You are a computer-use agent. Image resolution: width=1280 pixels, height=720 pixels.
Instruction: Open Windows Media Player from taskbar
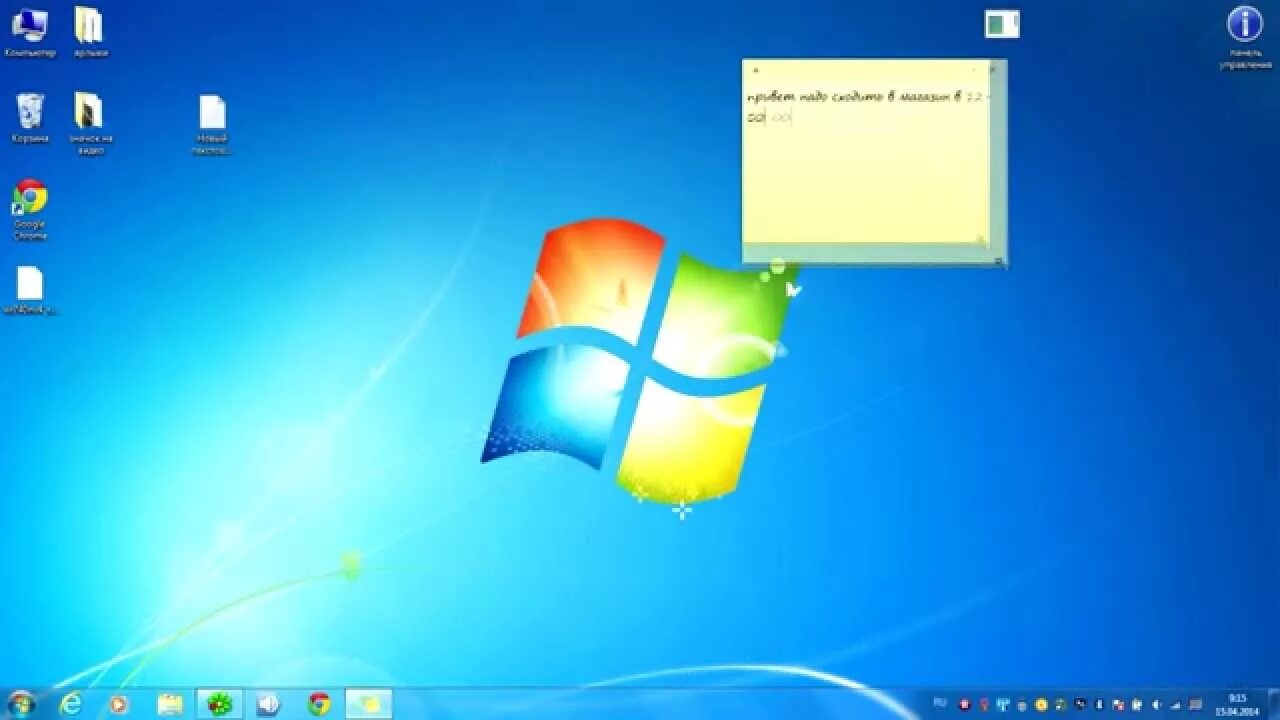pyautogui.click(x=118, y=704)
